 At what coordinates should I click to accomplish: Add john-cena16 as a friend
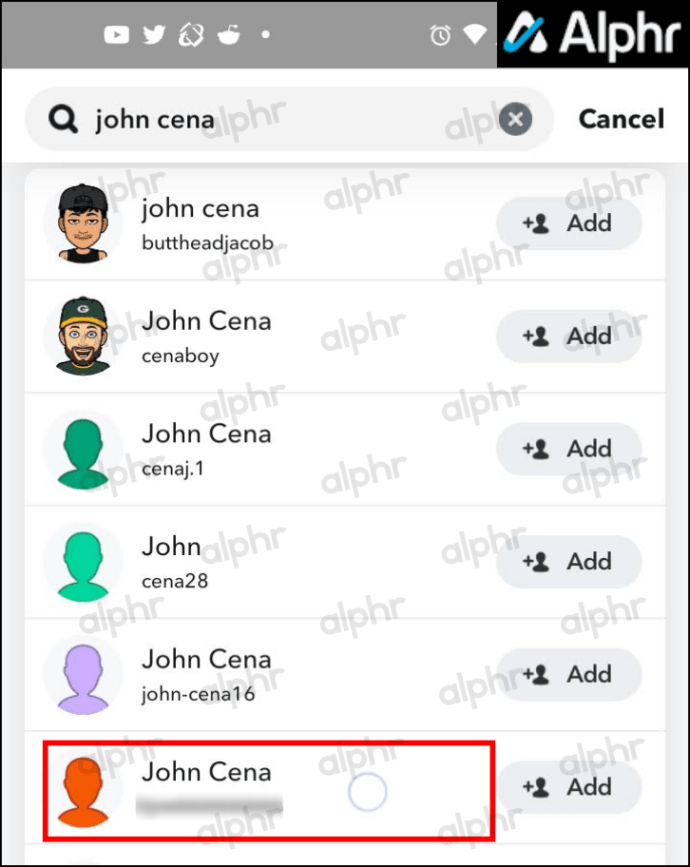569,675
